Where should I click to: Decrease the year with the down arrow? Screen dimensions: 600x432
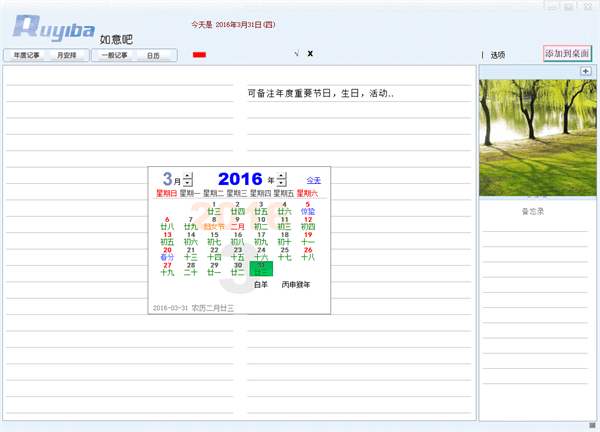point(282,183)
